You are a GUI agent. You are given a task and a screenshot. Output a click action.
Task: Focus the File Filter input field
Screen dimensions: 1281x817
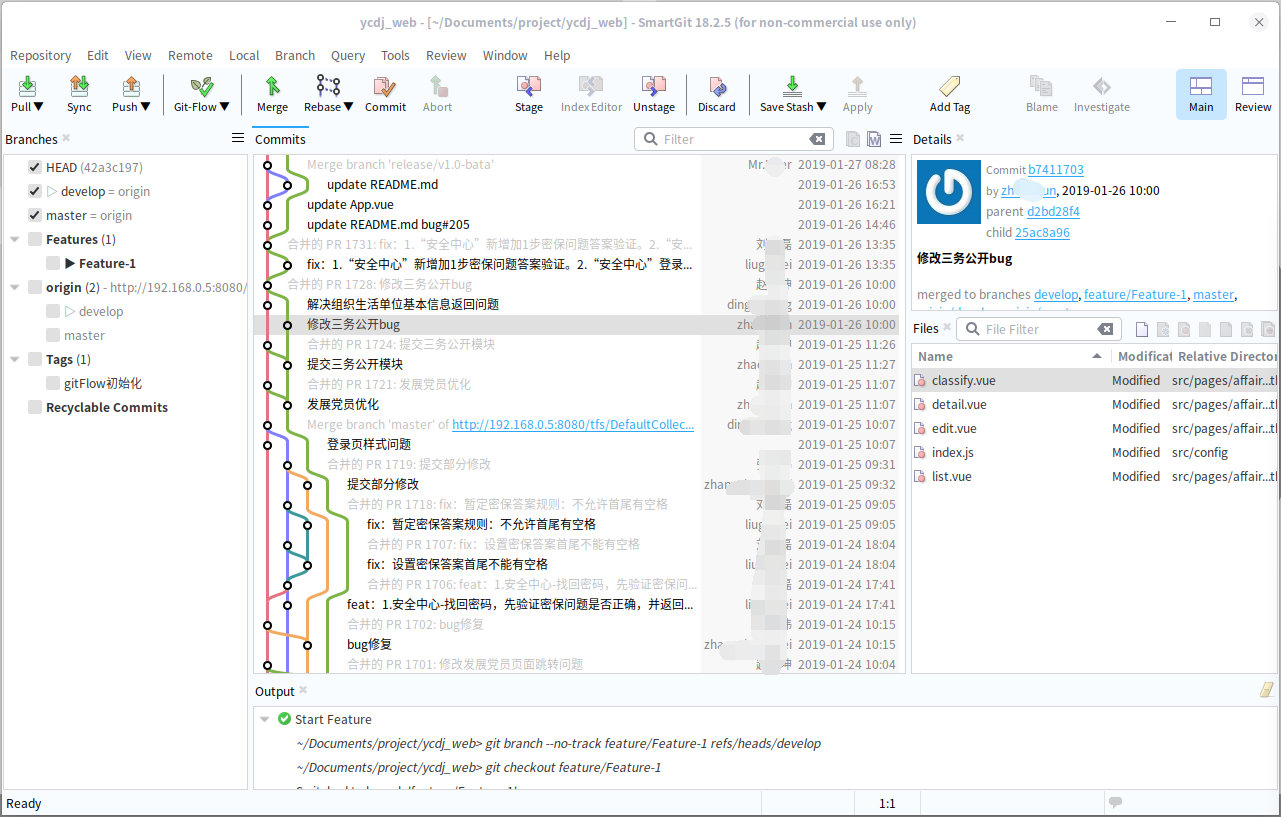(1038, 329)
